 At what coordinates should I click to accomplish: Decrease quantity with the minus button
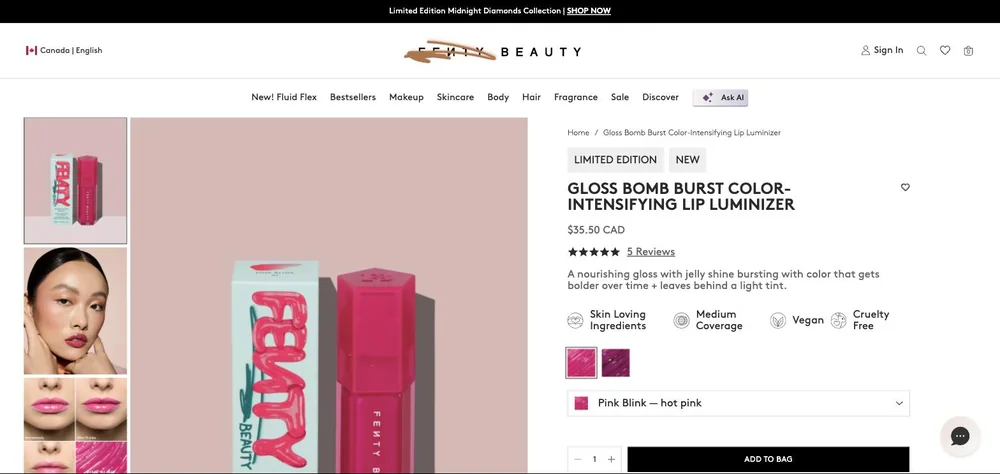tap(578, 459)
